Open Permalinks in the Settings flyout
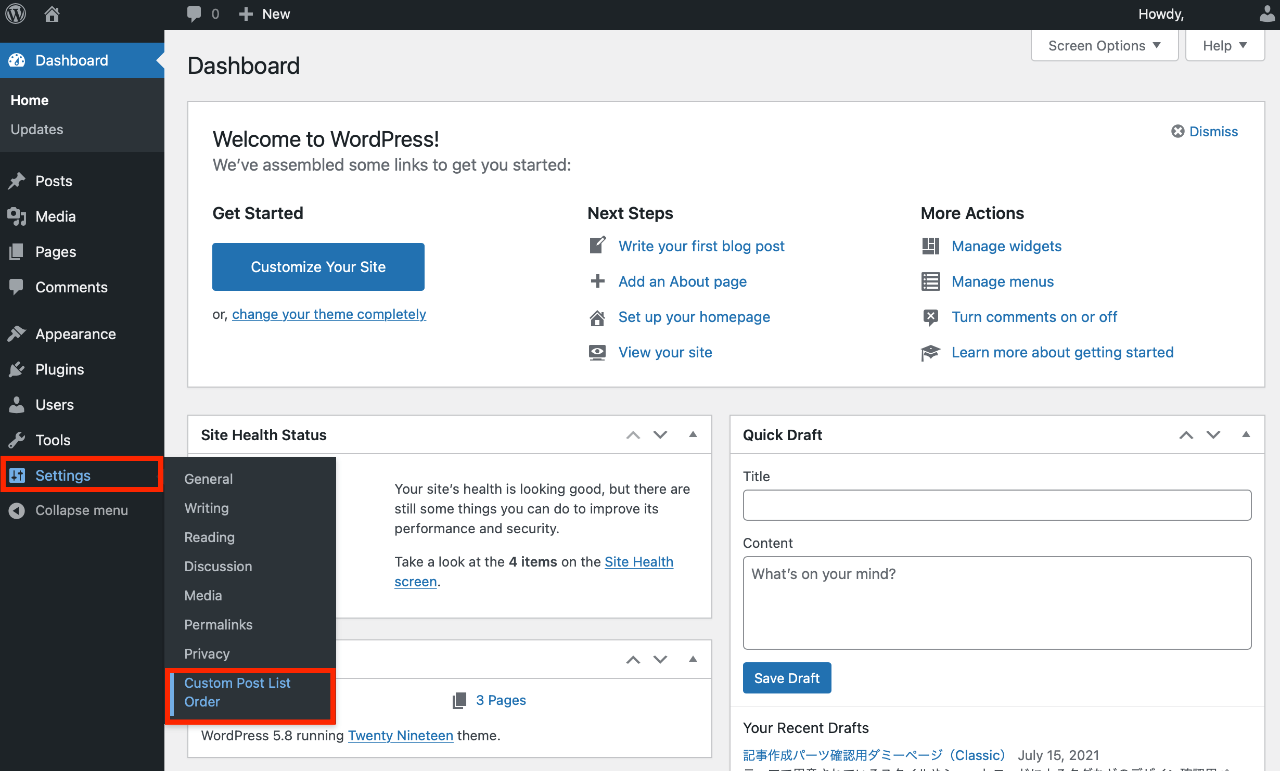 click(218, 624)
